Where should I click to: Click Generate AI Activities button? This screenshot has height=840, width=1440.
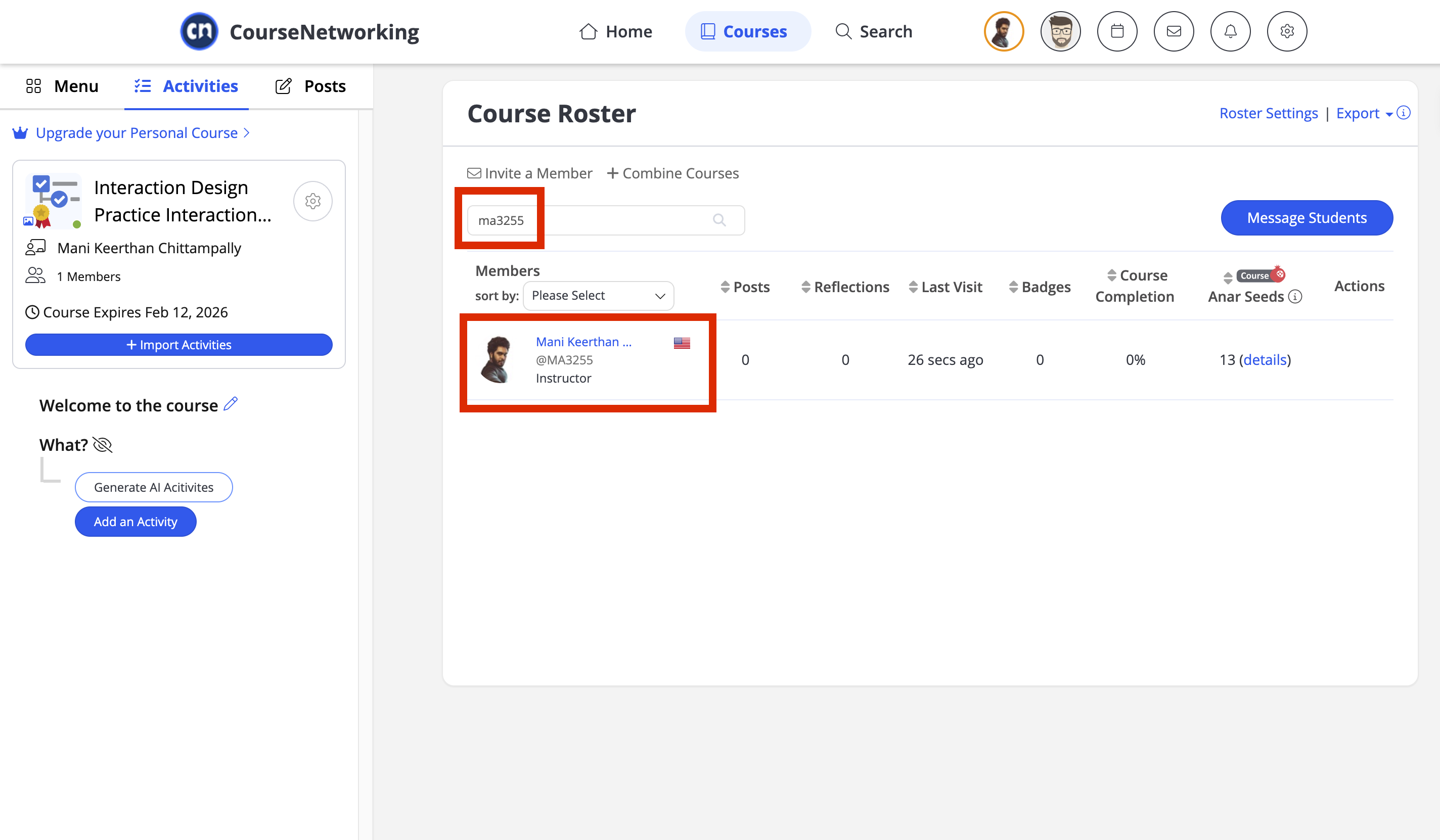tap(154, 487)
